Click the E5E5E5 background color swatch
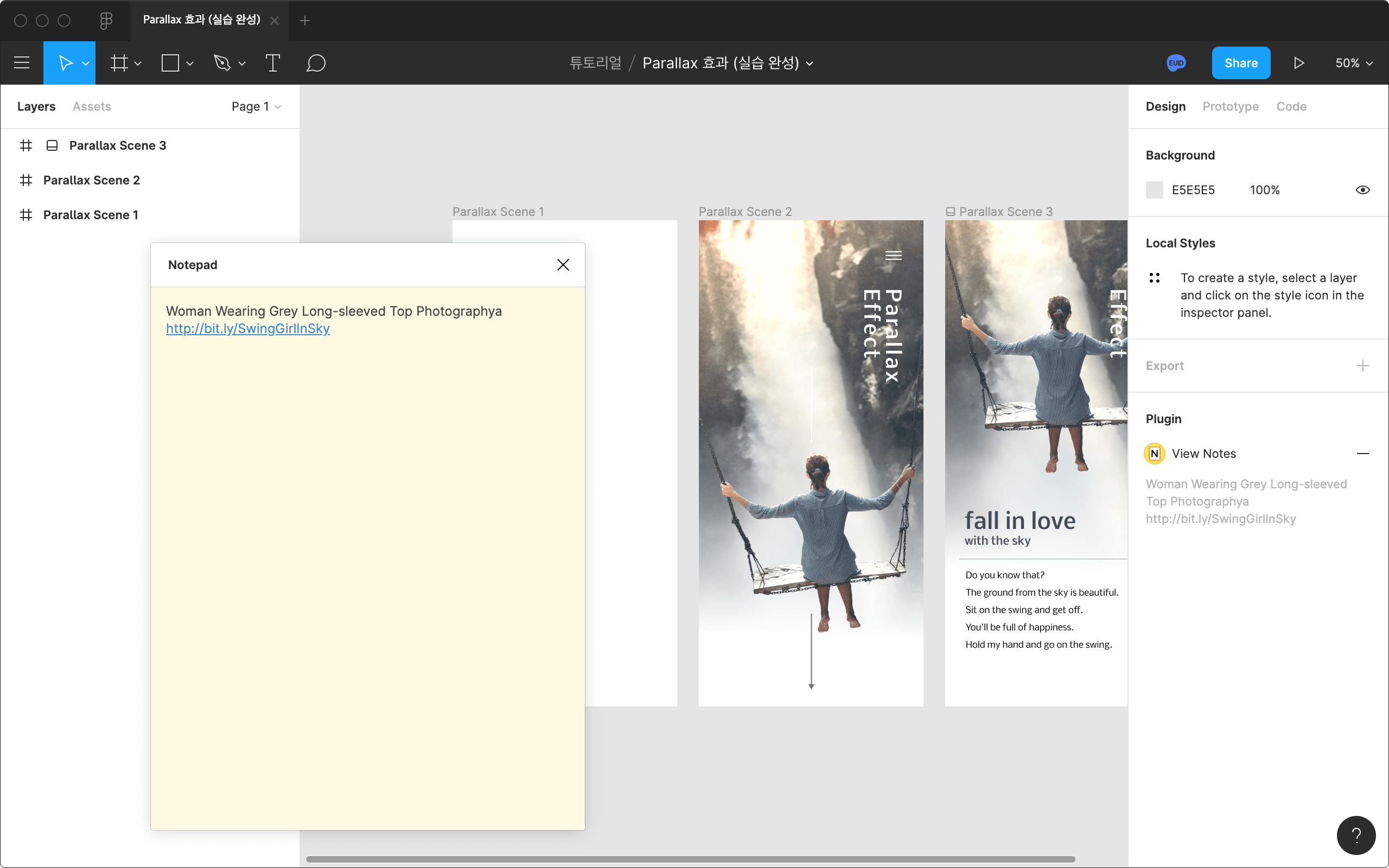 1154,190
